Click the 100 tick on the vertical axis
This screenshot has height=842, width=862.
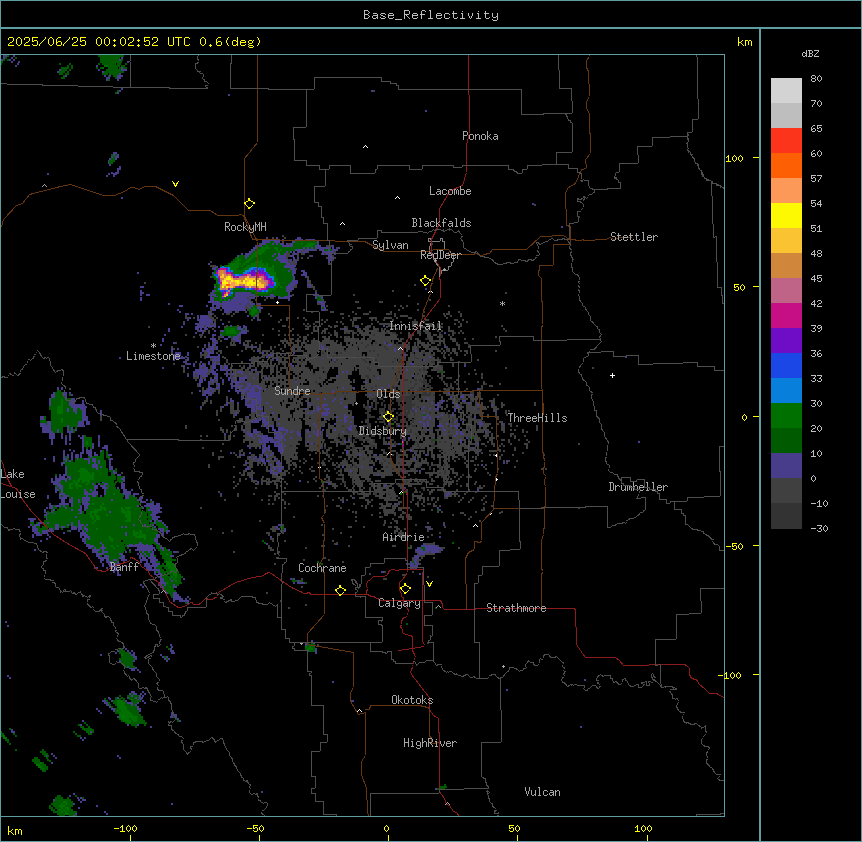[x=734, y=158]
